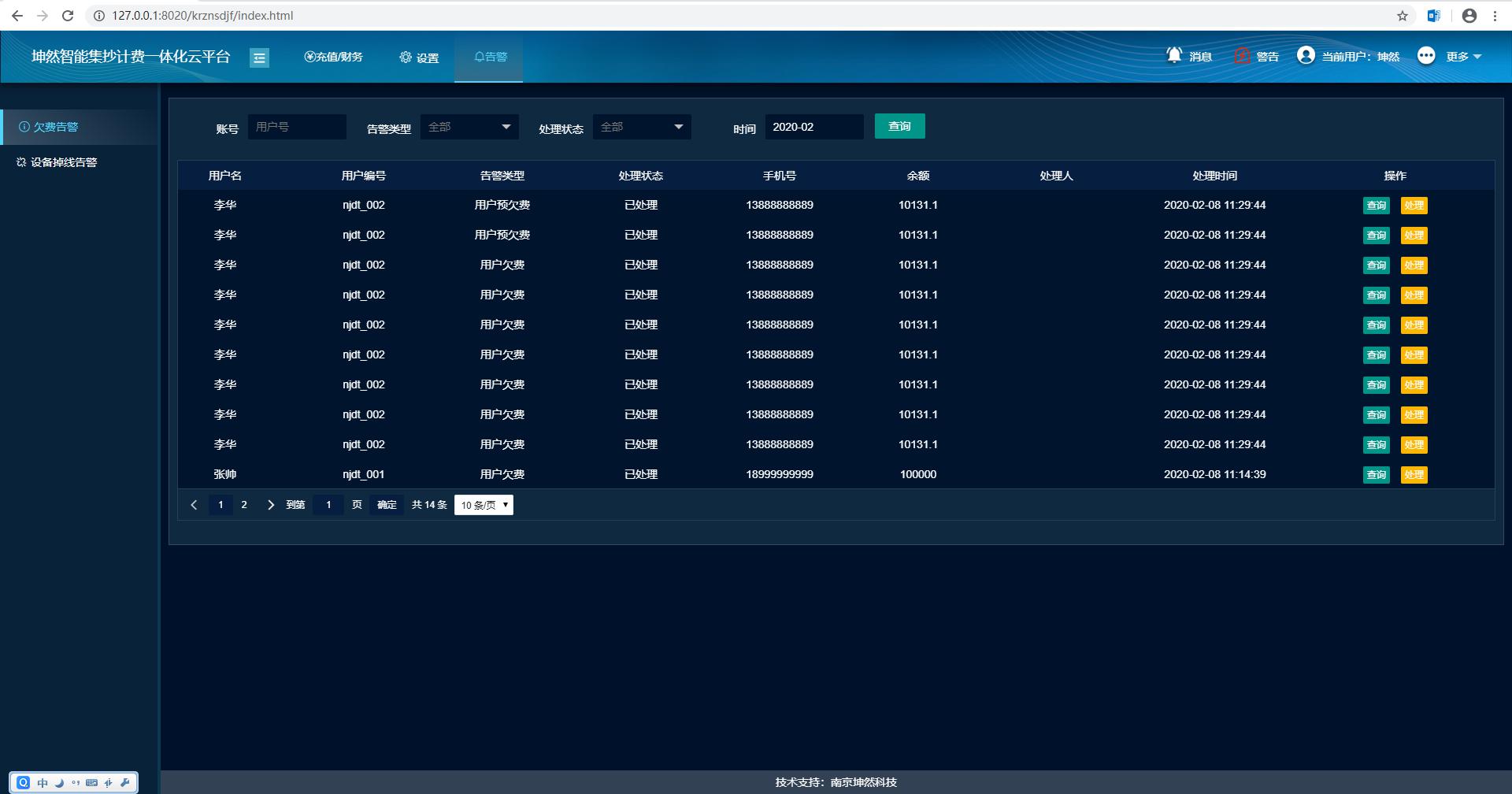Image resolution: width=1512 pixels, height=794 pixels.
Task: Go to page 2 of results
Action: click(244, 505)
